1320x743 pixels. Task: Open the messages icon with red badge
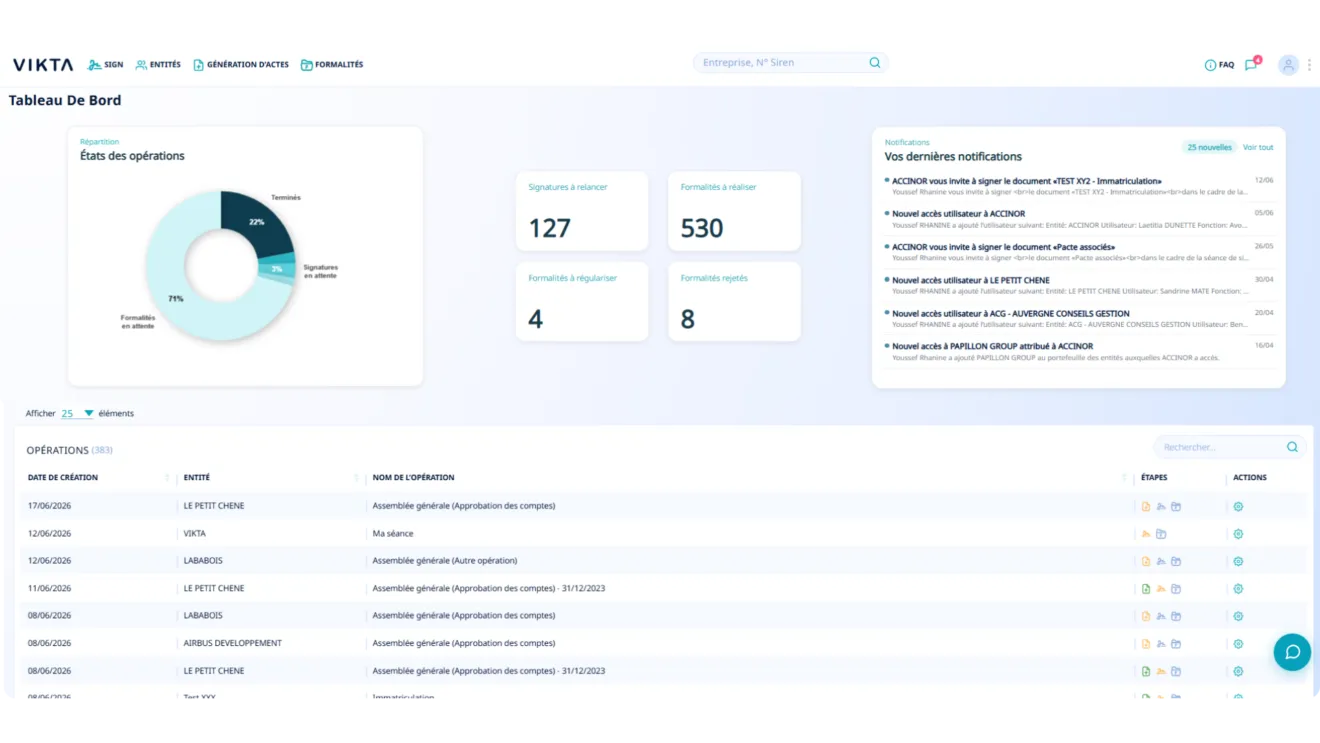click(1252, 64)
